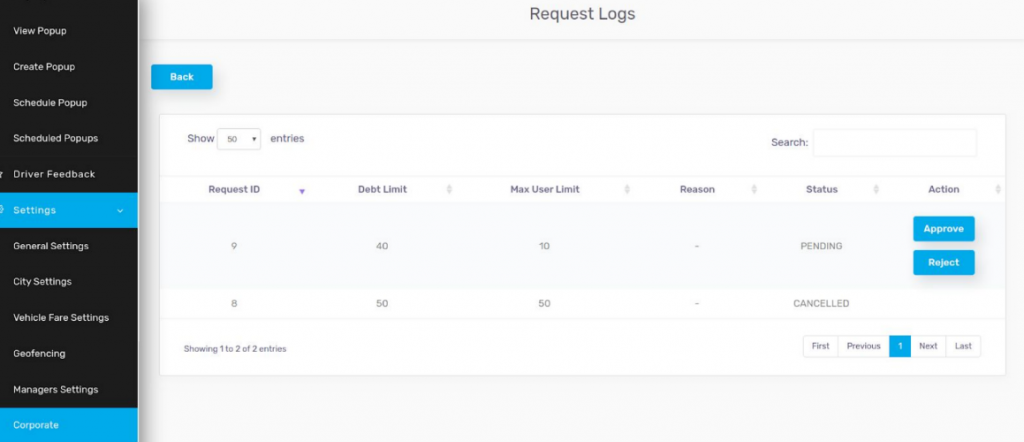This screenshot has width=1024, height=442.
Task: Go to the Next page
Action: point(928,346)
